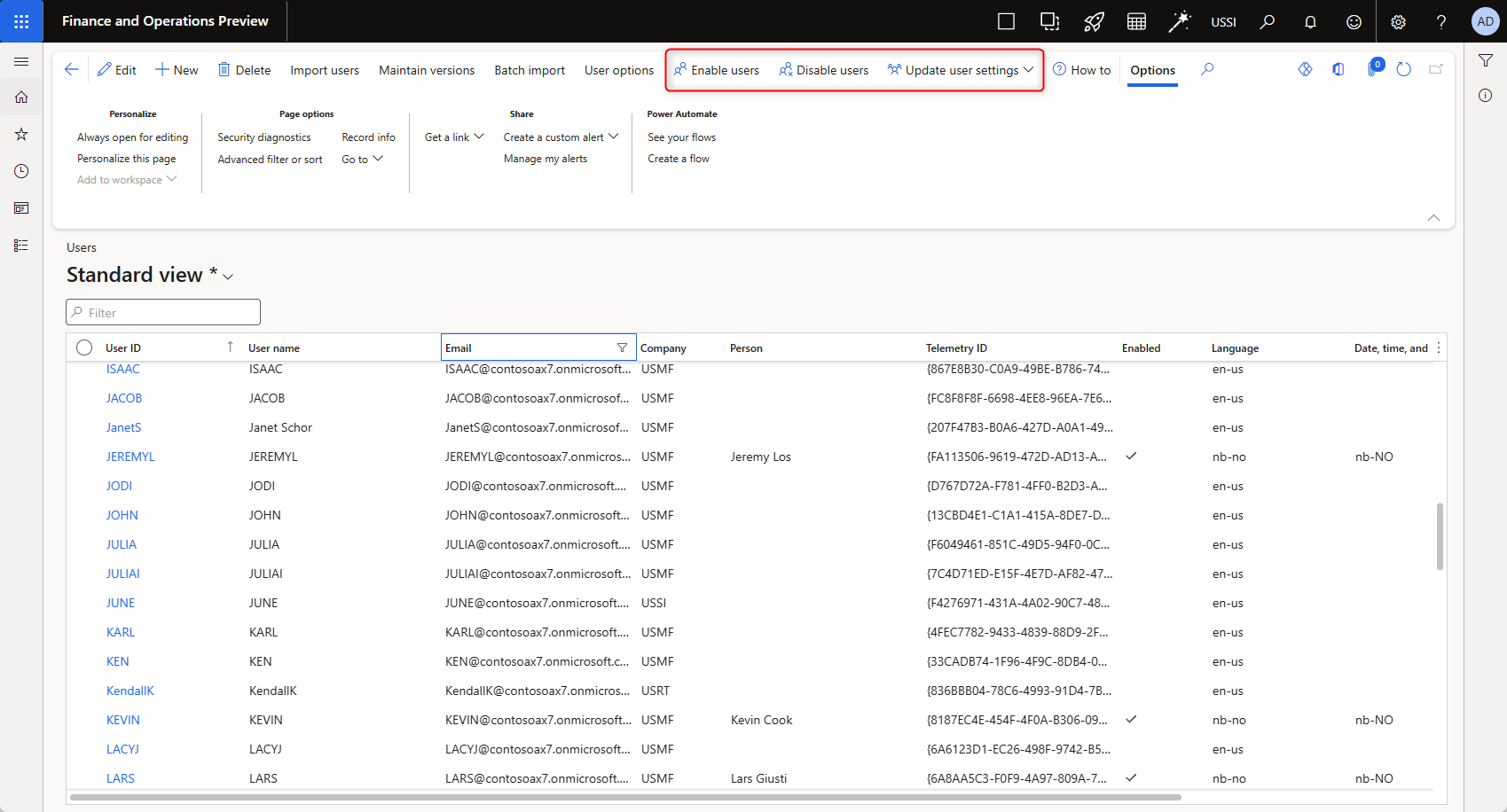Go back using the back arrow

tap(72, 69)
